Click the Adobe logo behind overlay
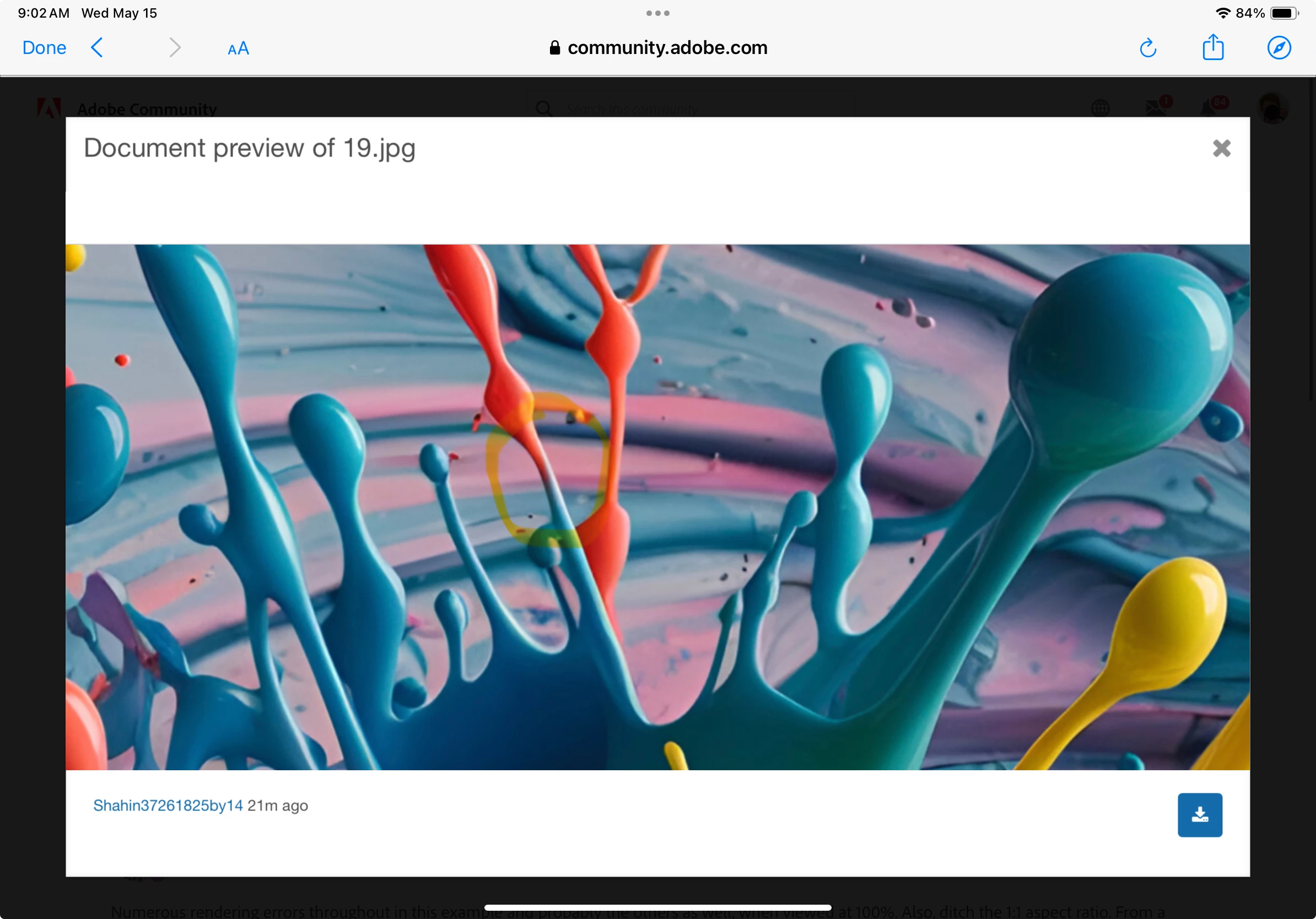 click(x=48, y=108)
